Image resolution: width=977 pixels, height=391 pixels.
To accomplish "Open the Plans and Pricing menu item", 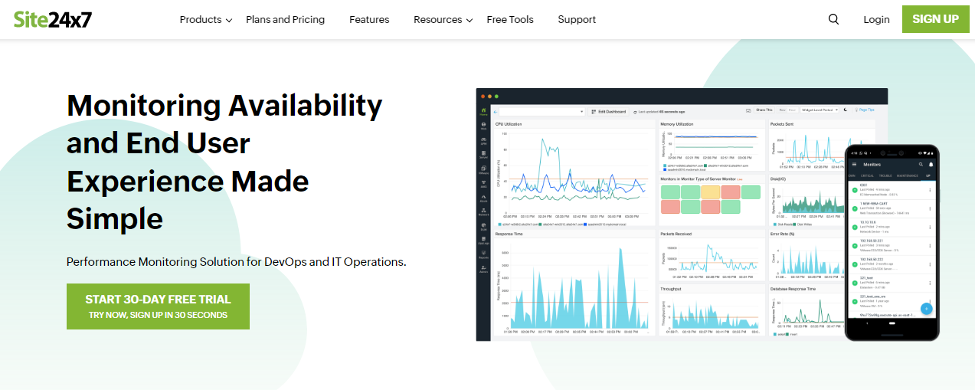I will [285, 19].
